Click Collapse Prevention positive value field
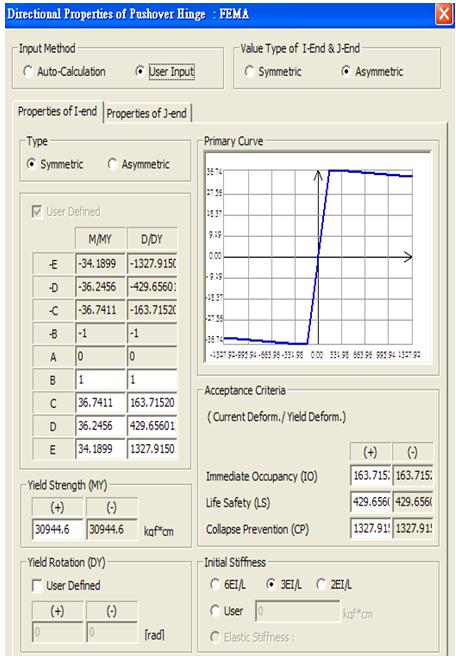This screenshot has width=456, height=662. pyautogui.click(x=371, y=528)
